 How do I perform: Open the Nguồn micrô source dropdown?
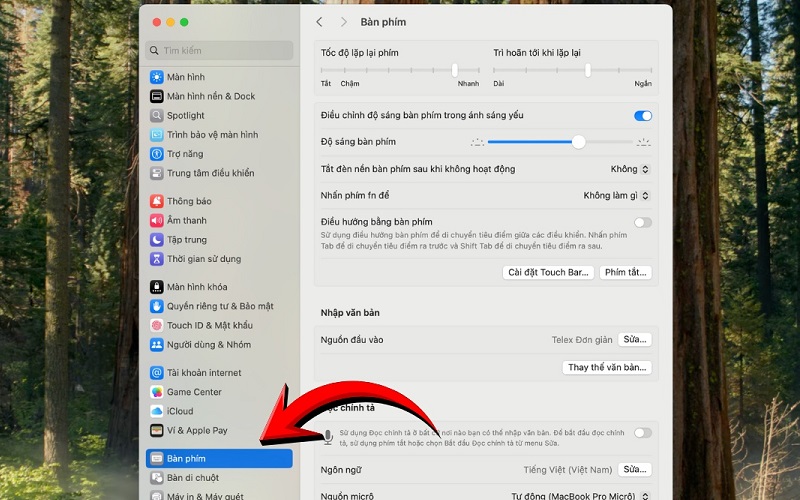(x=581, y=495)
